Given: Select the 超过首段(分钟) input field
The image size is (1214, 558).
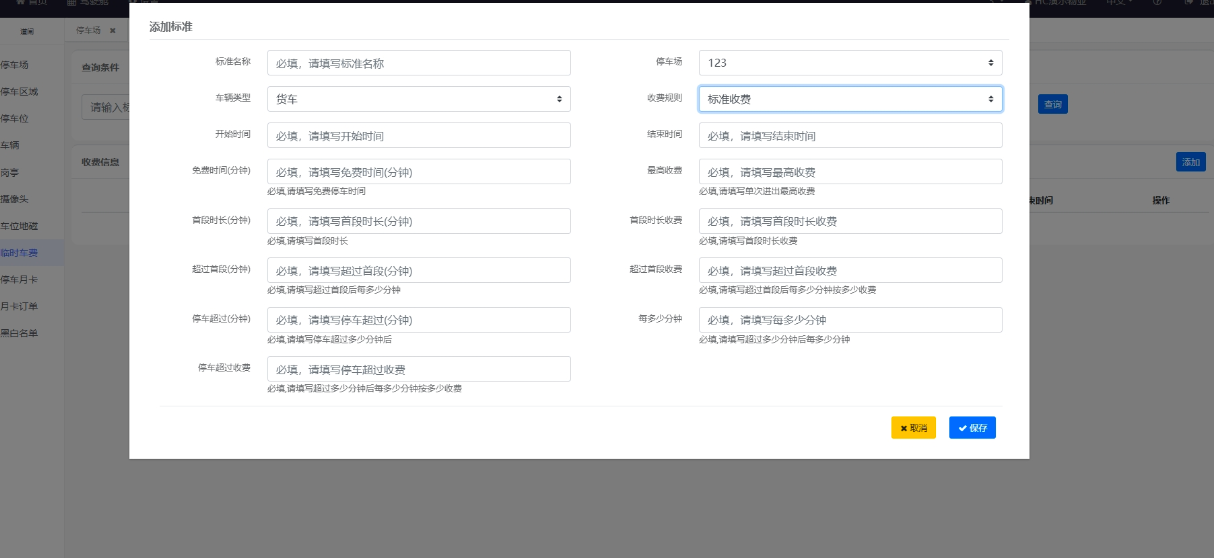Looking at the screenshot, I should coord(418,270).
